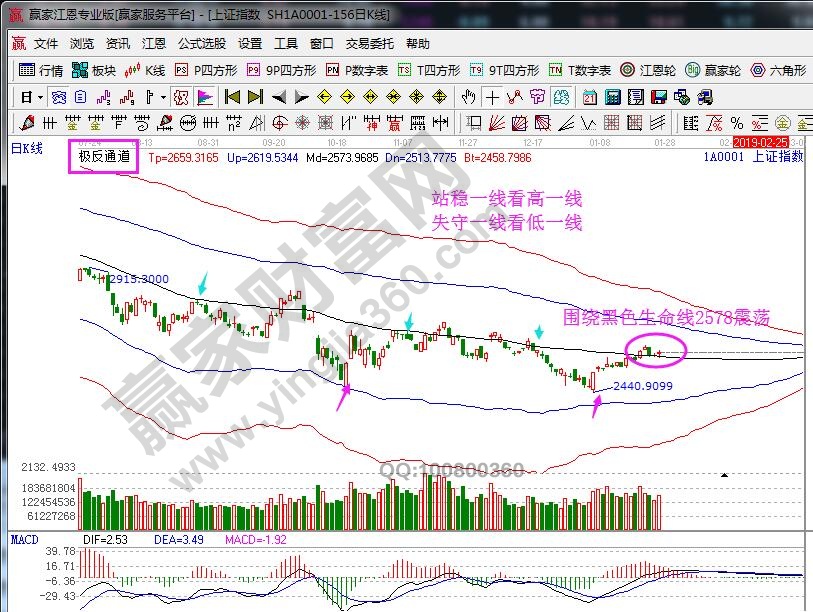Viewport: 813px width, 612px height.
Task: Jump to the first bar with skip-back arrow
Action: coord(232,97)
